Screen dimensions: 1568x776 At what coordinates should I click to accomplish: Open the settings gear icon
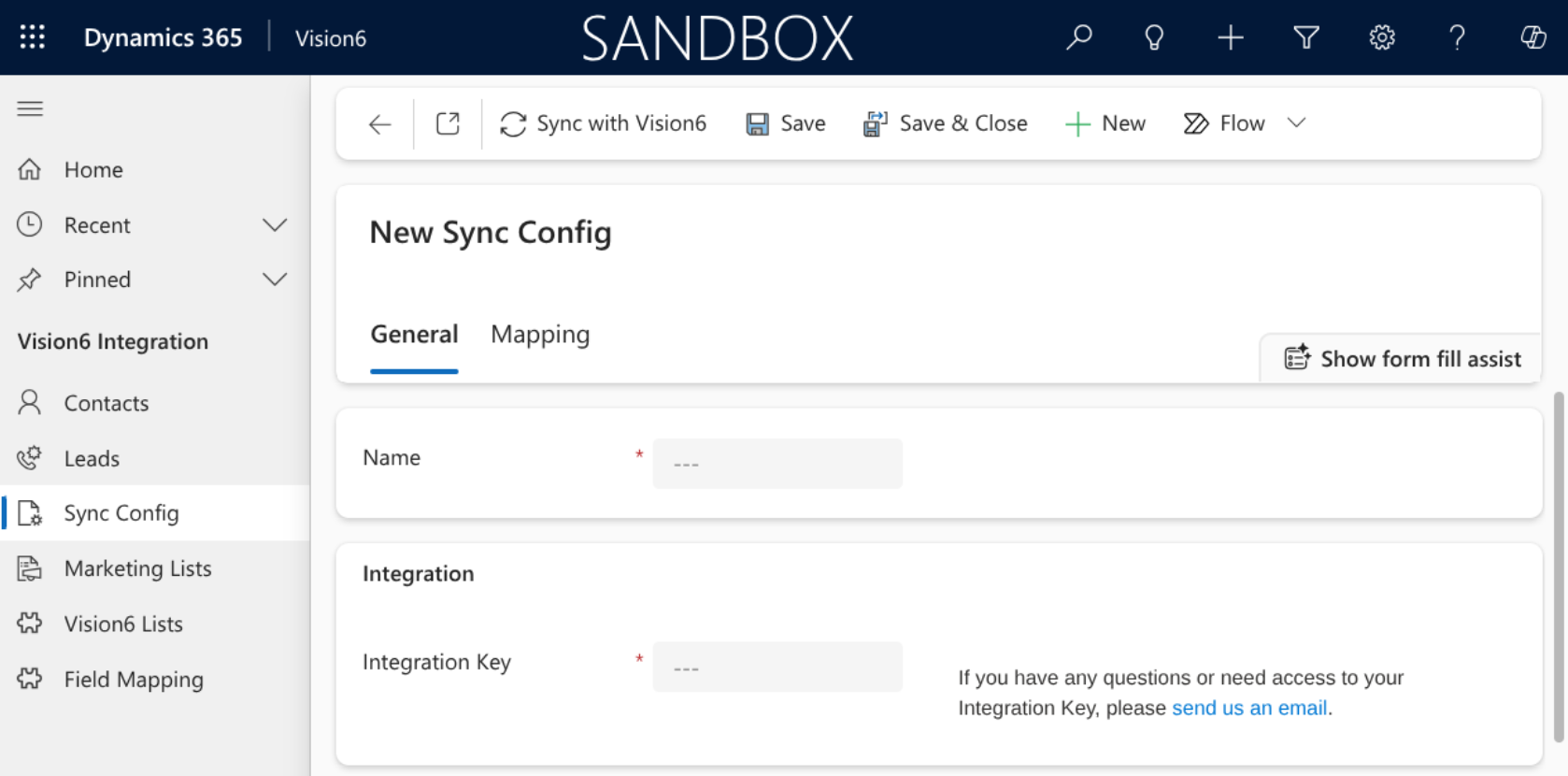1382,37
